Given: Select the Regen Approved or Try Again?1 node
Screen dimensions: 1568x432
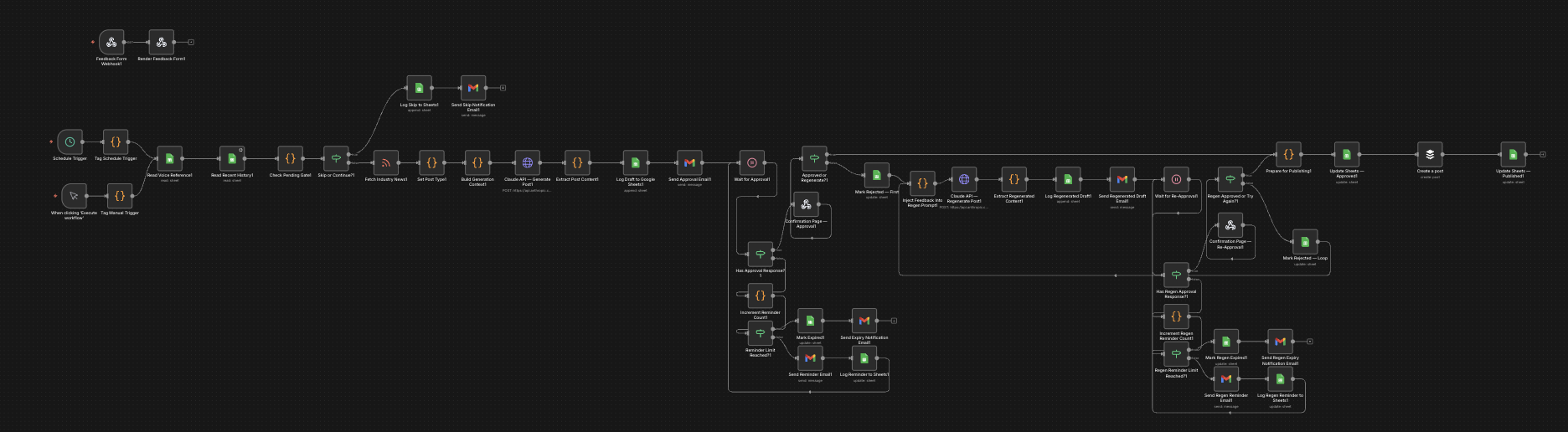Looking at the screenshot, I should tap(1230, 179).
